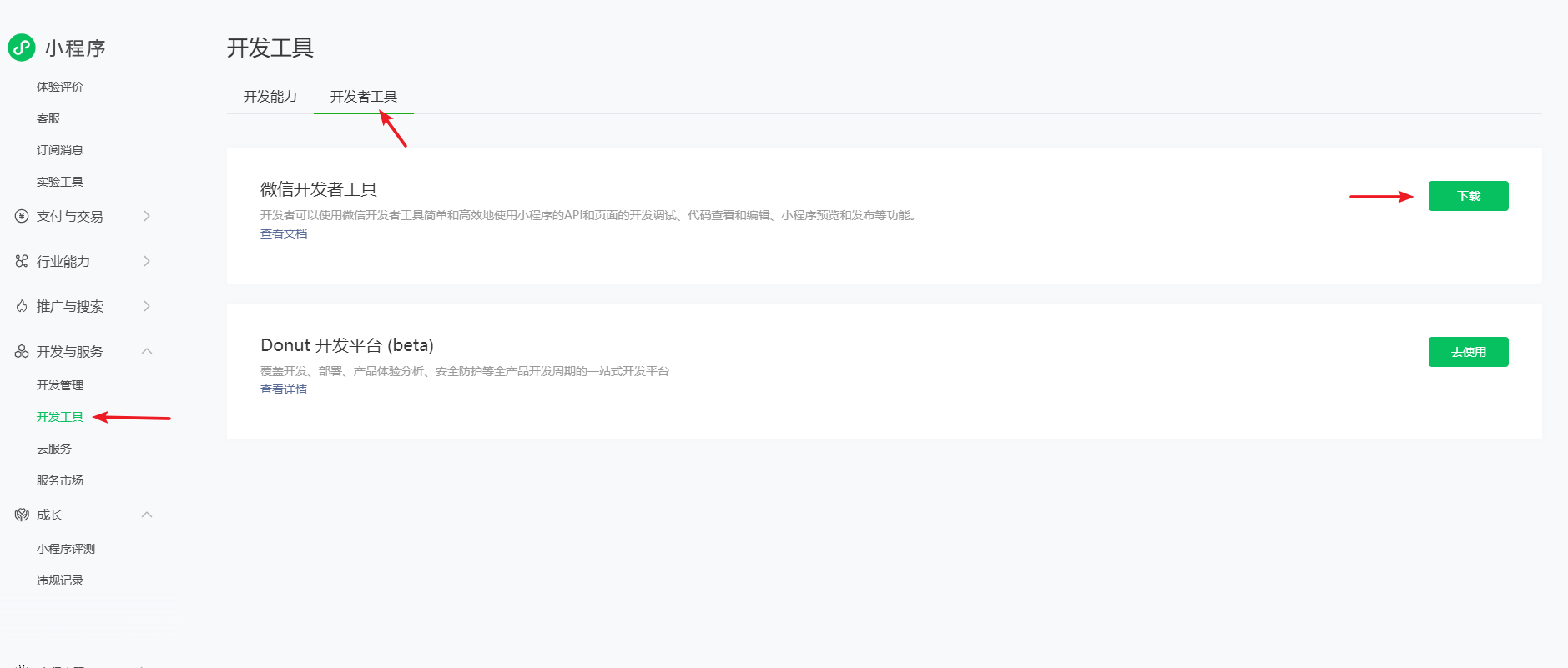
Task: Click the 去使用 button for Donut
Action: coord(1469,352)
